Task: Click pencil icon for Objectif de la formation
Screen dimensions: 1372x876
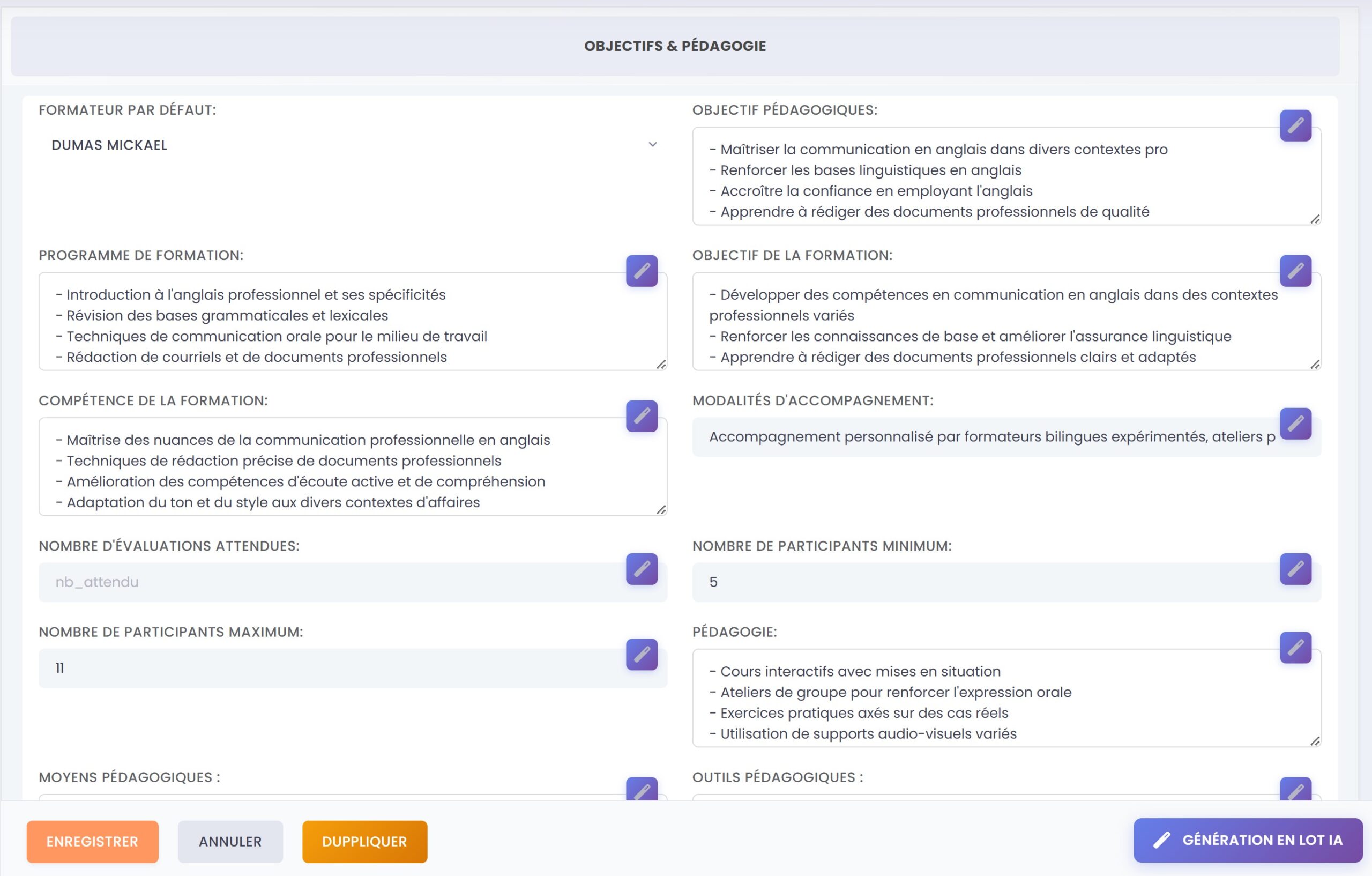Action: pyautogui.click(x=1295, y=271)
